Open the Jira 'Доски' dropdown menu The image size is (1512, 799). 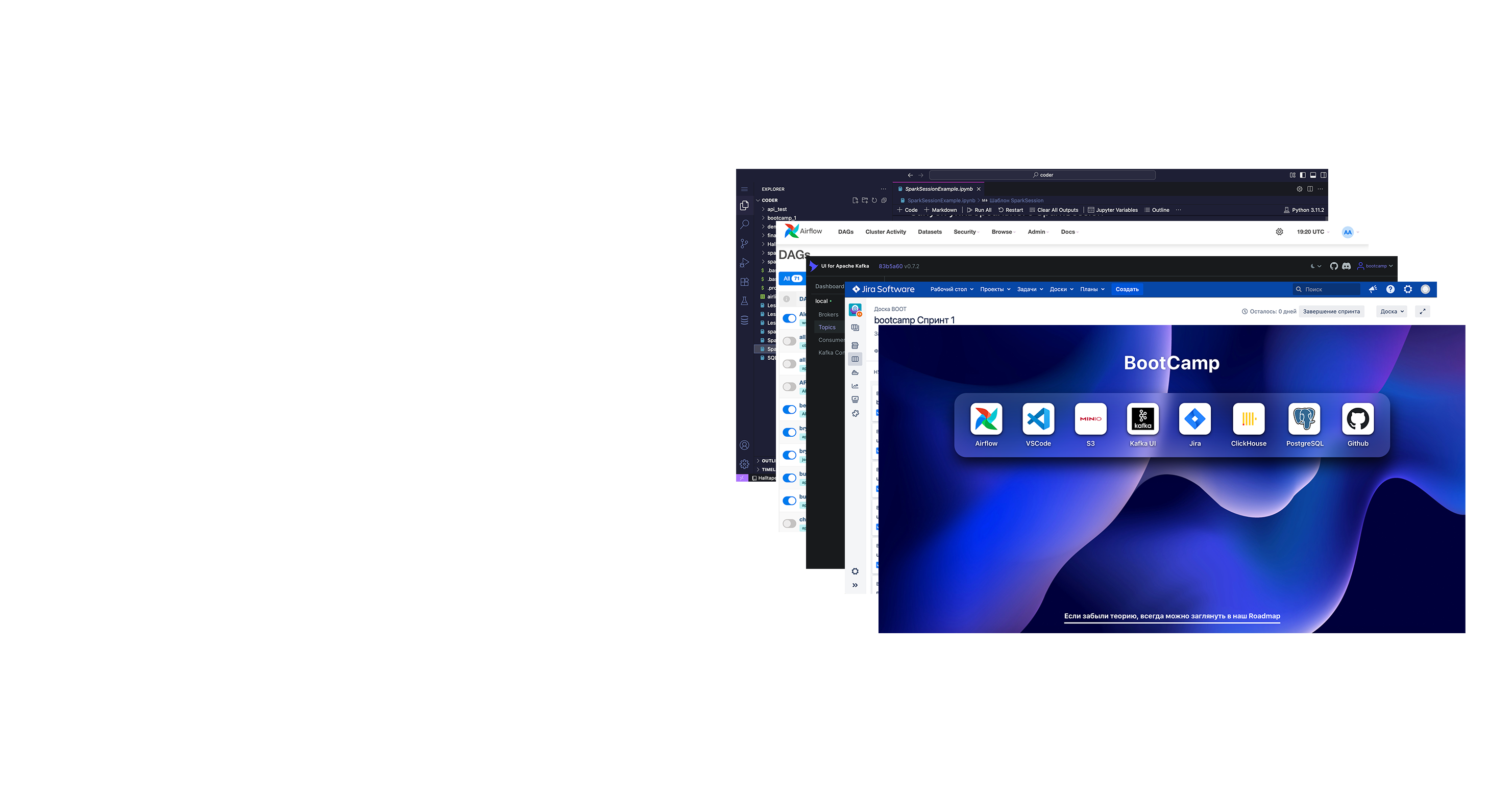click(x=1061, y=289)
